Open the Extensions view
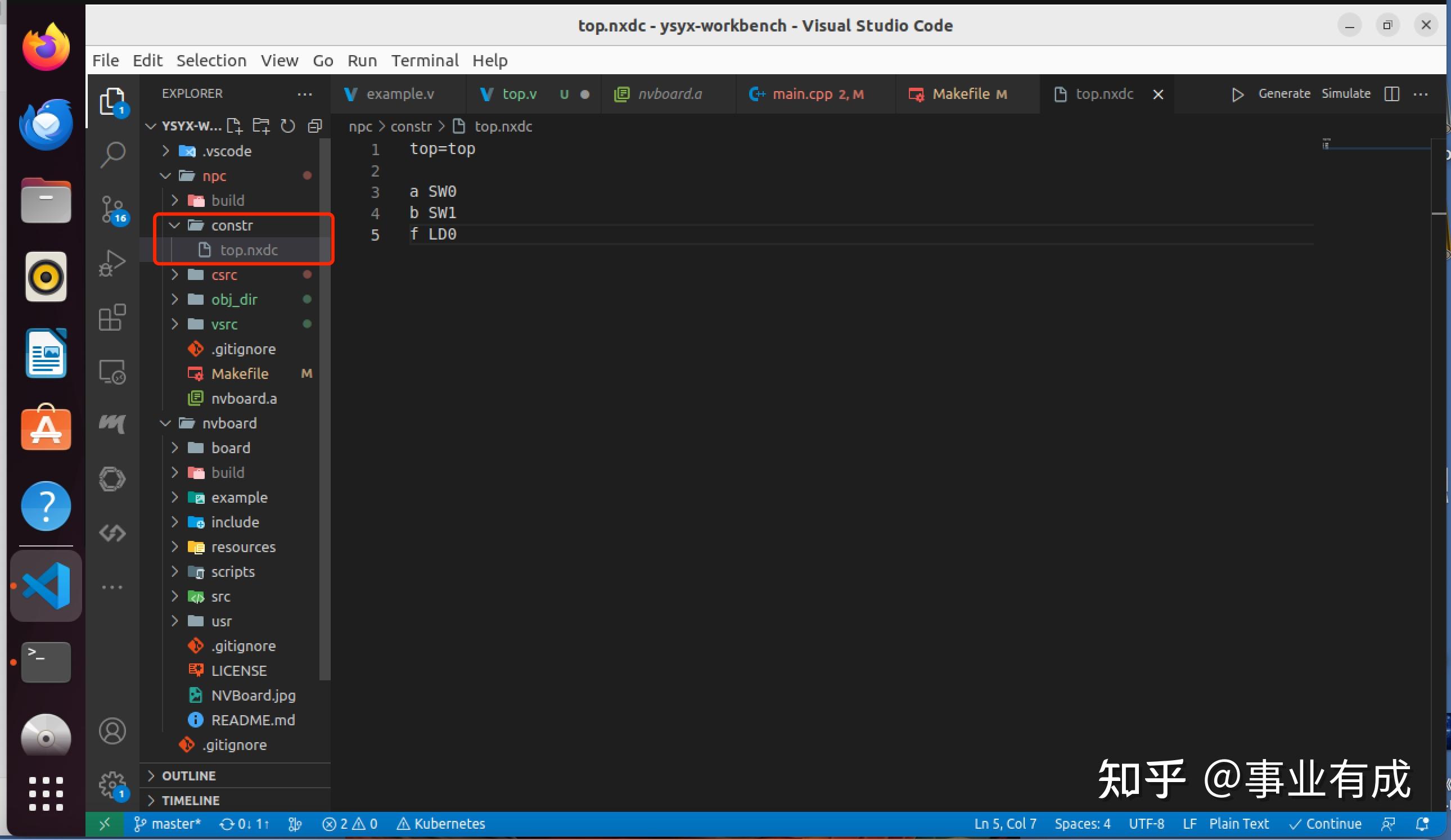This screenshot has width=1451, height=840. [x=112, y=317]
